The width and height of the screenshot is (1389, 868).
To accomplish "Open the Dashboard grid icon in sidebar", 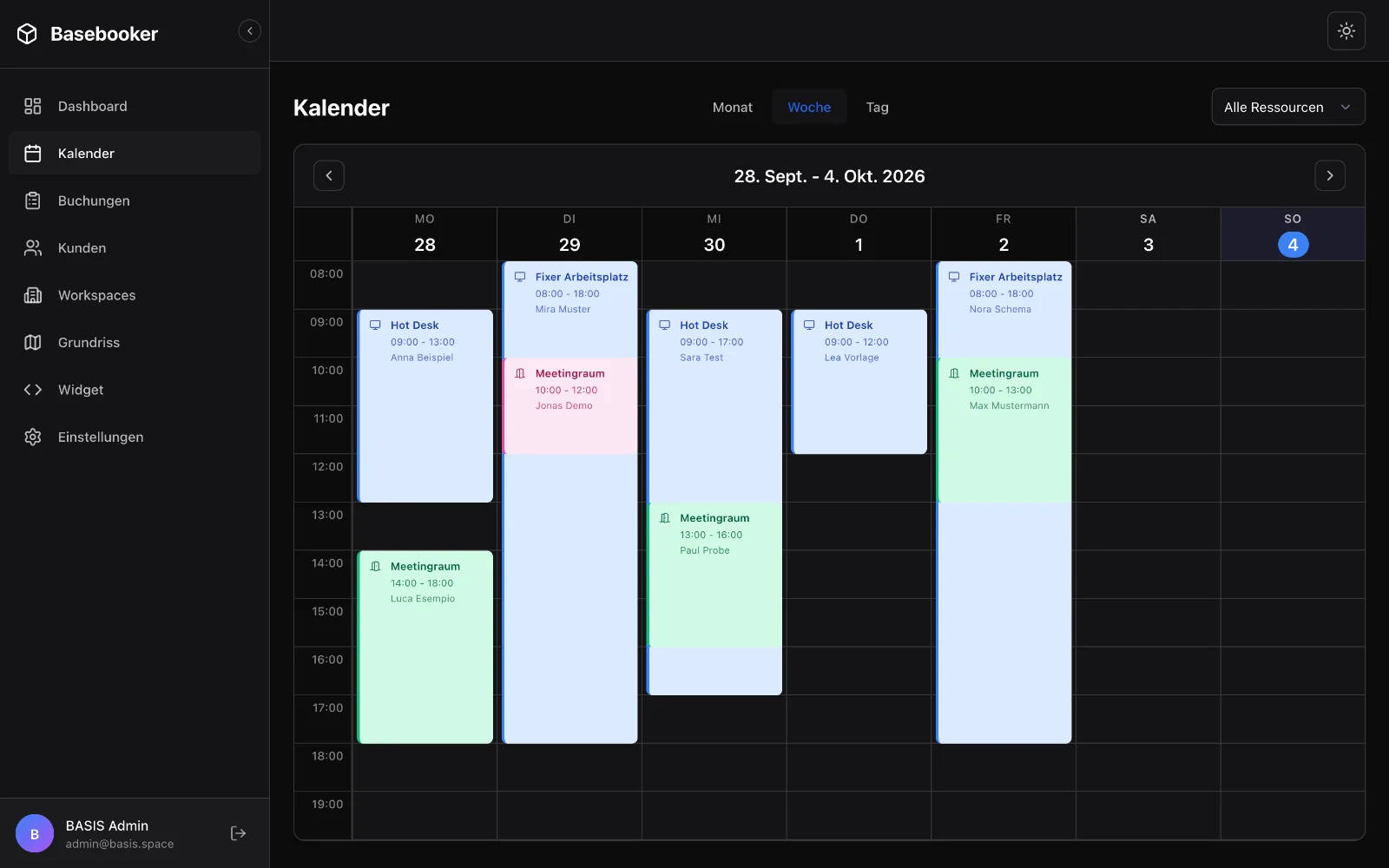I will tap(33, 106).
